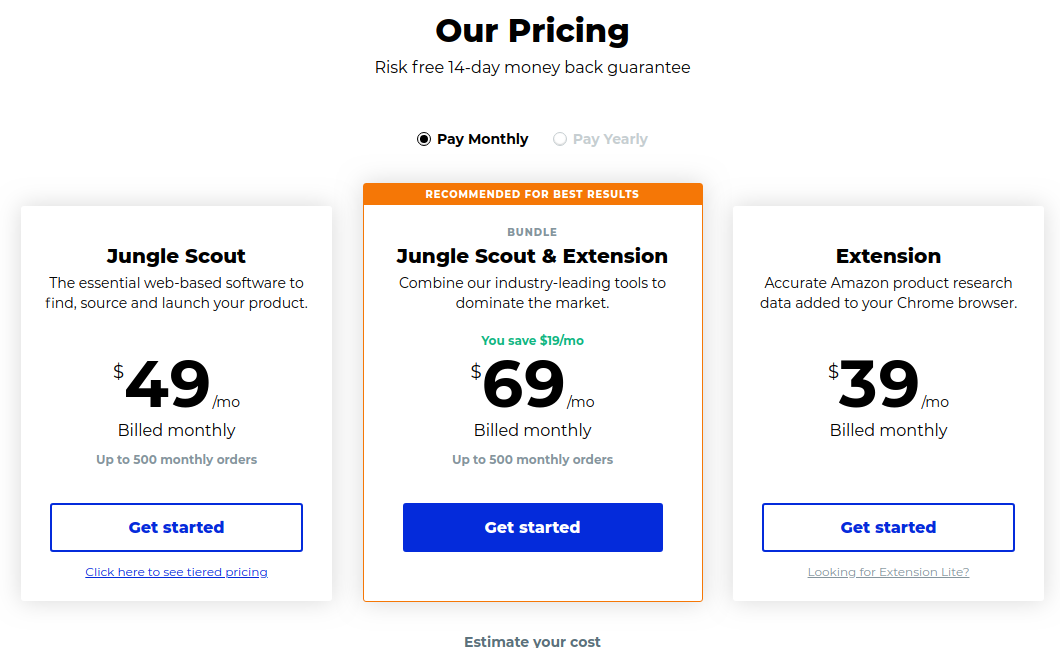This screenshot has width=1060, height=648.
Task: Click Get started for the bundle plan
Action: [533, 527]
